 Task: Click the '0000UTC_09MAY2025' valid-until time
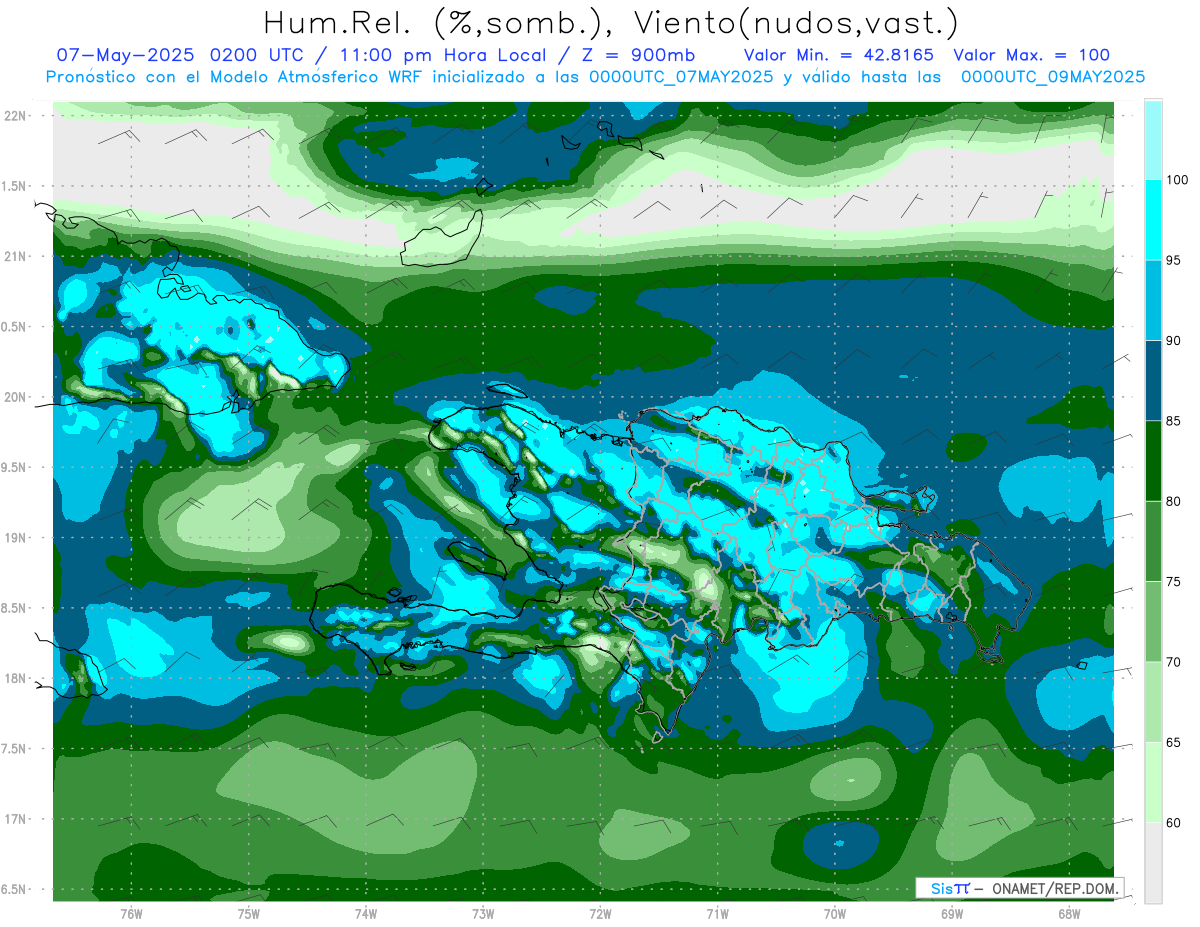click(x=1051, y=77)
